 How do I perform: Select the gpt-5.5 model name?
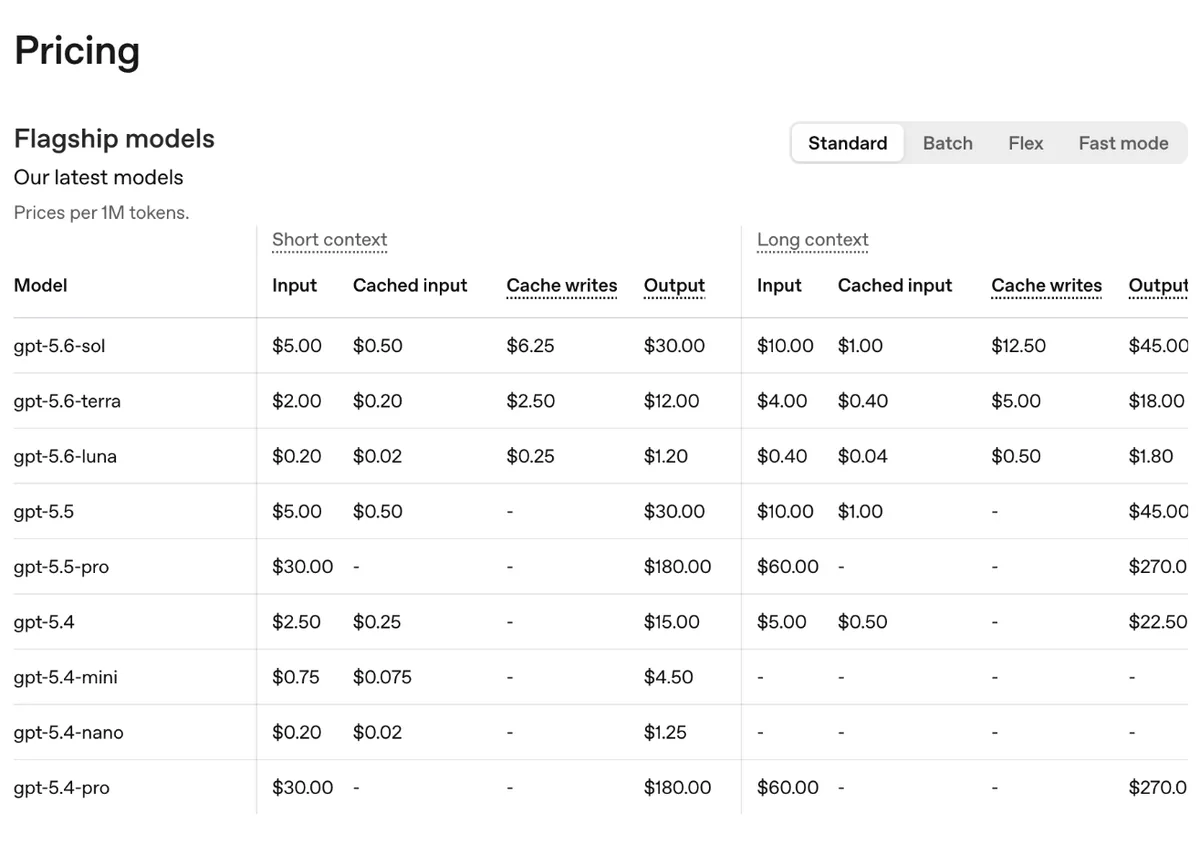pos(44,512)
